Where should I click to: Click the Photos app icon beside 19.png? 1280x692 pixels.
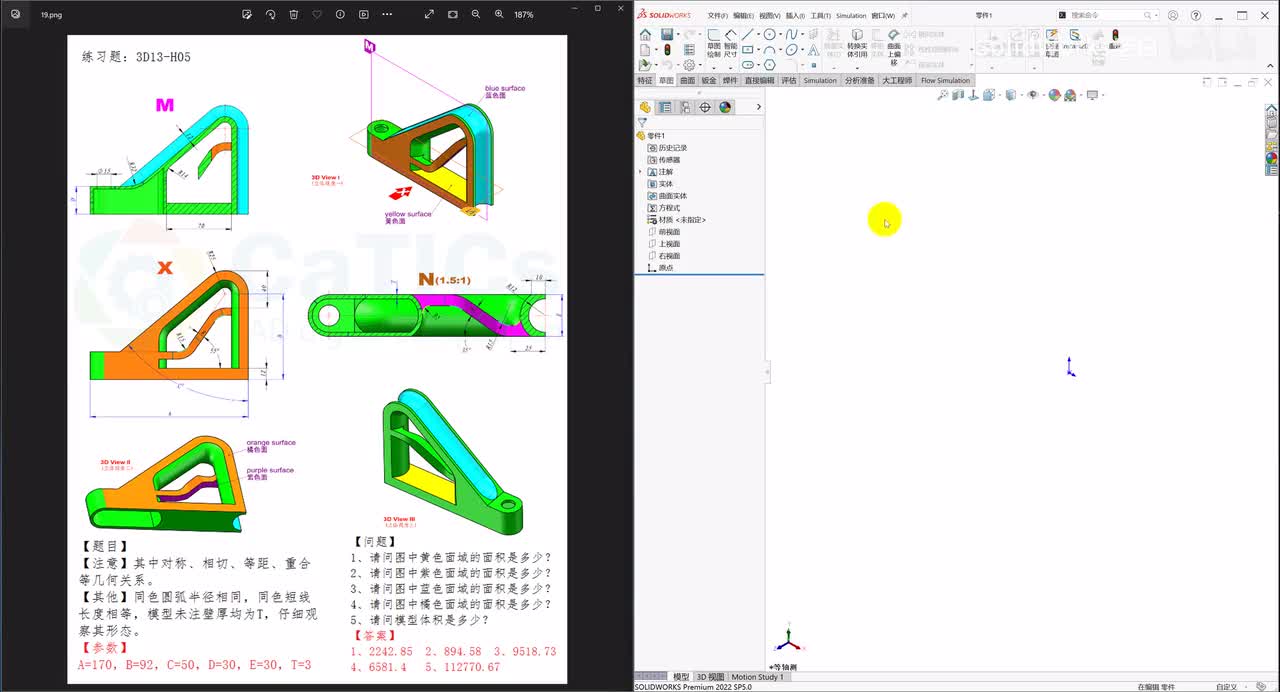[x=15, y=15]
